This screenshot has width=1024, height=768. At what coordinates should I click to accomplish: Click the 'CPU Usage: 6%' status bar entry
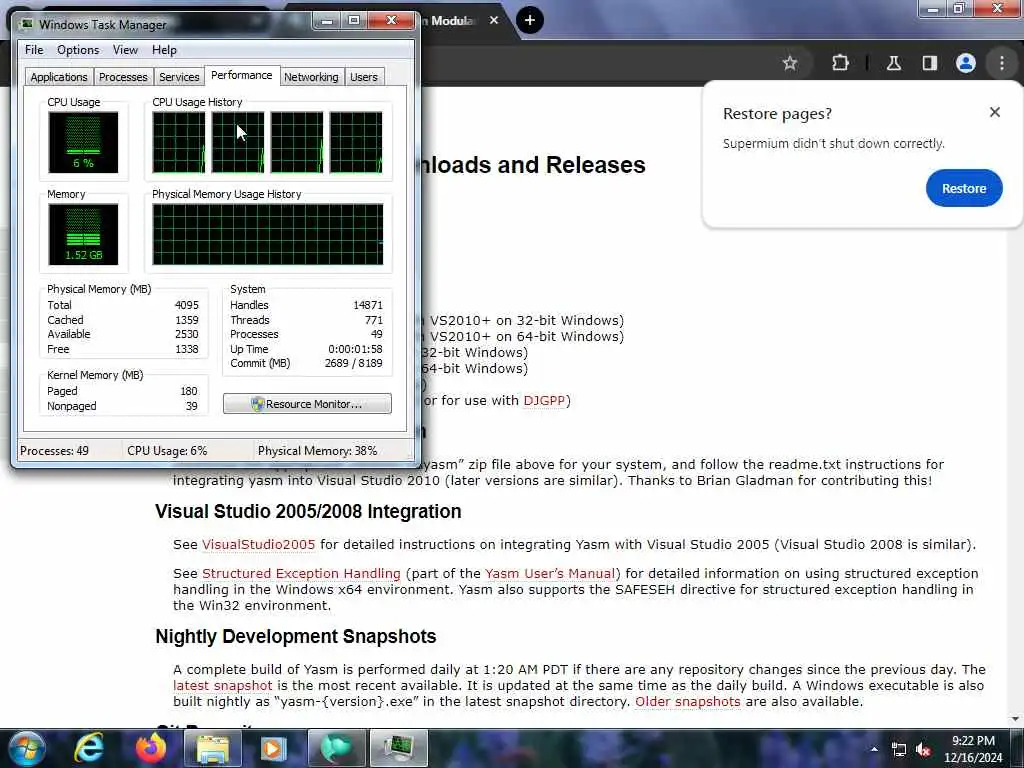pos(167,451)
